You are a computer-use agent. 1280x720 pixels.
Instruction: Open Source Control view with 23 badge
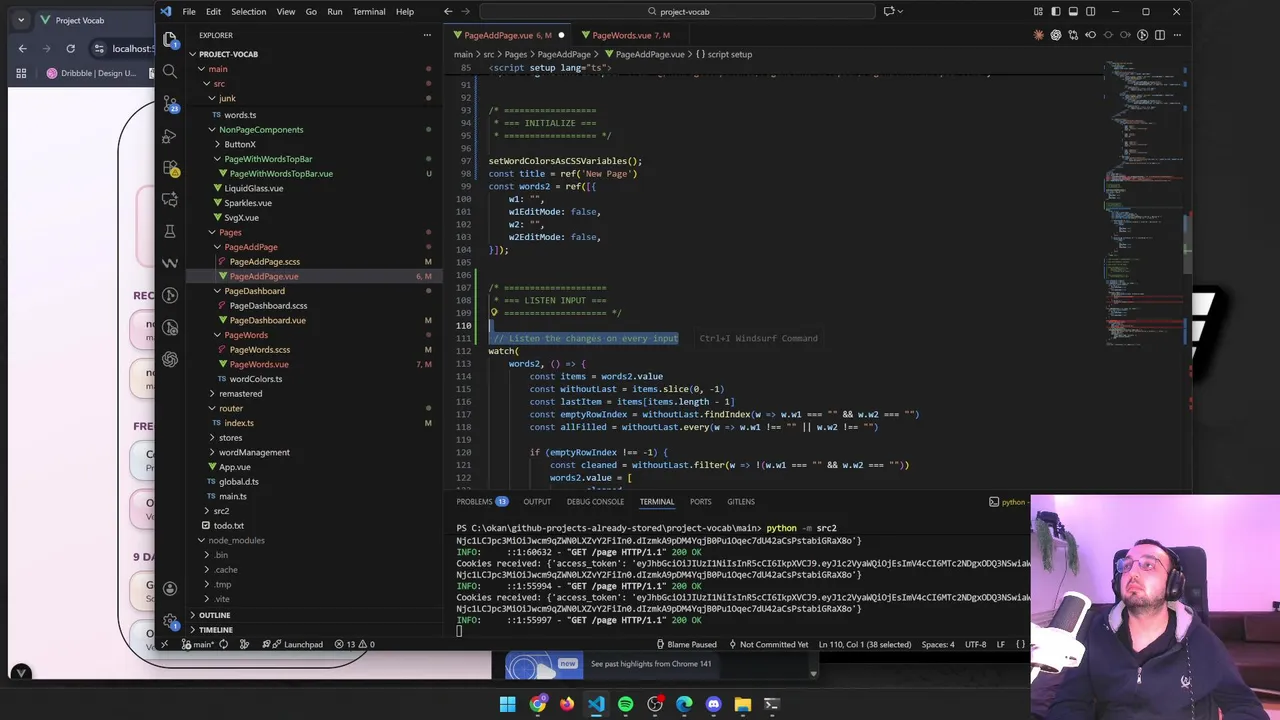coord(170,104)
